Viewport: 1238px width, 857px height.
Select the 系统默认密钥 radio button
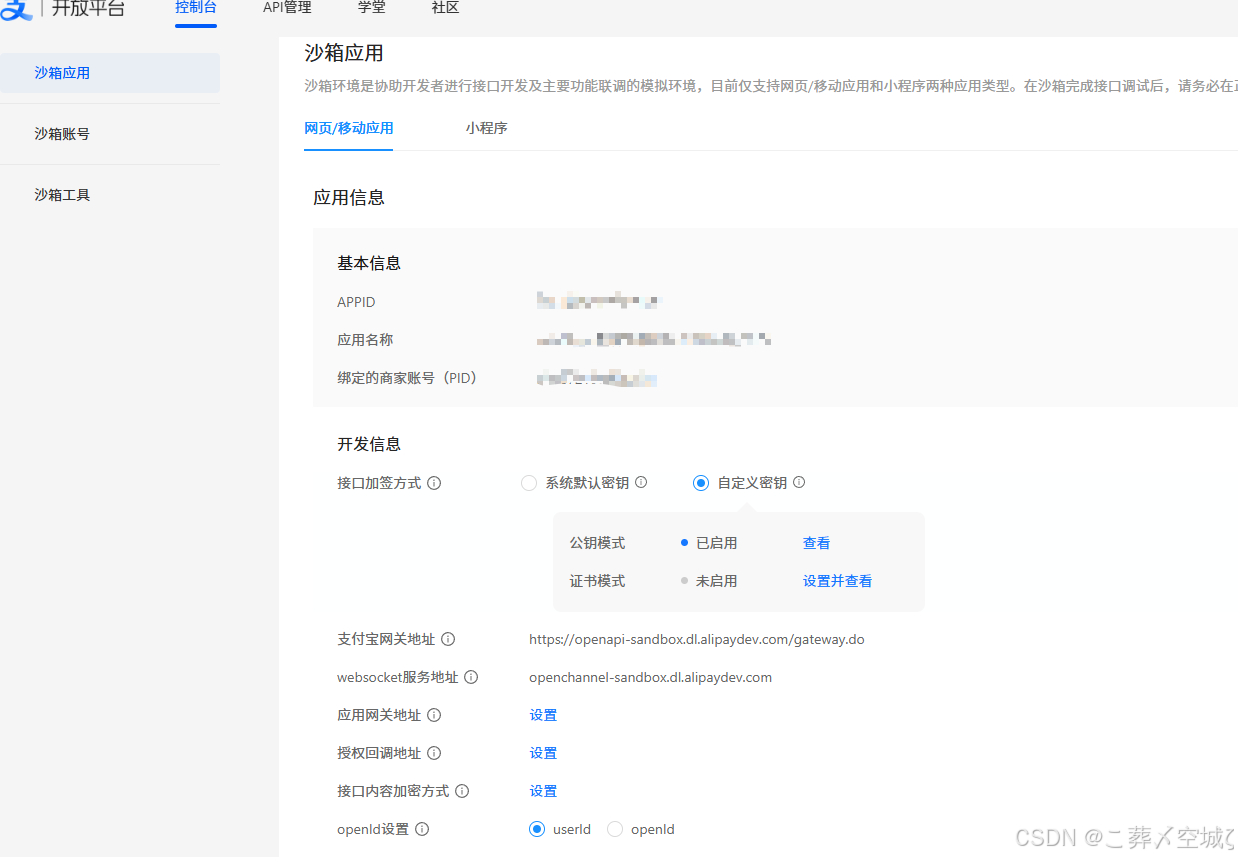point(529,483)
